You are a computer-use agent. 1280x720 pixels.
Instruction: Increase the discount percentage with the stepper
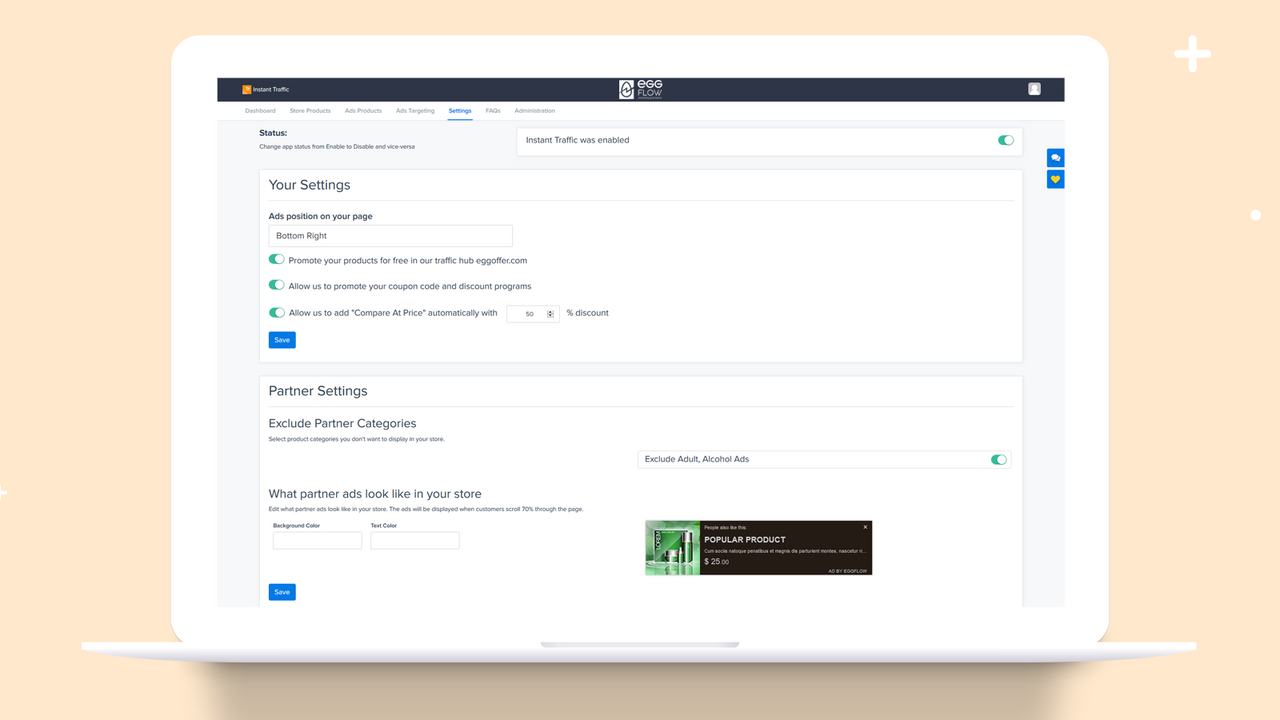coord(548,310)
